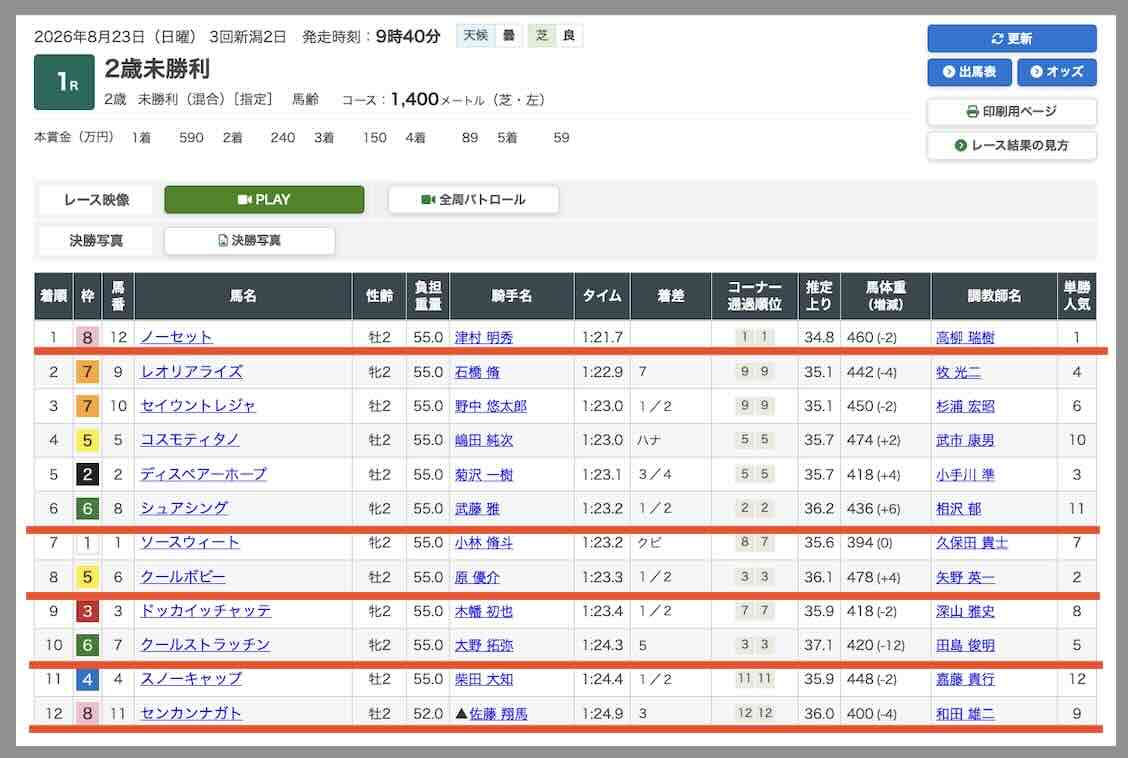Open trainer link 牧 光二

coord(958,372)
